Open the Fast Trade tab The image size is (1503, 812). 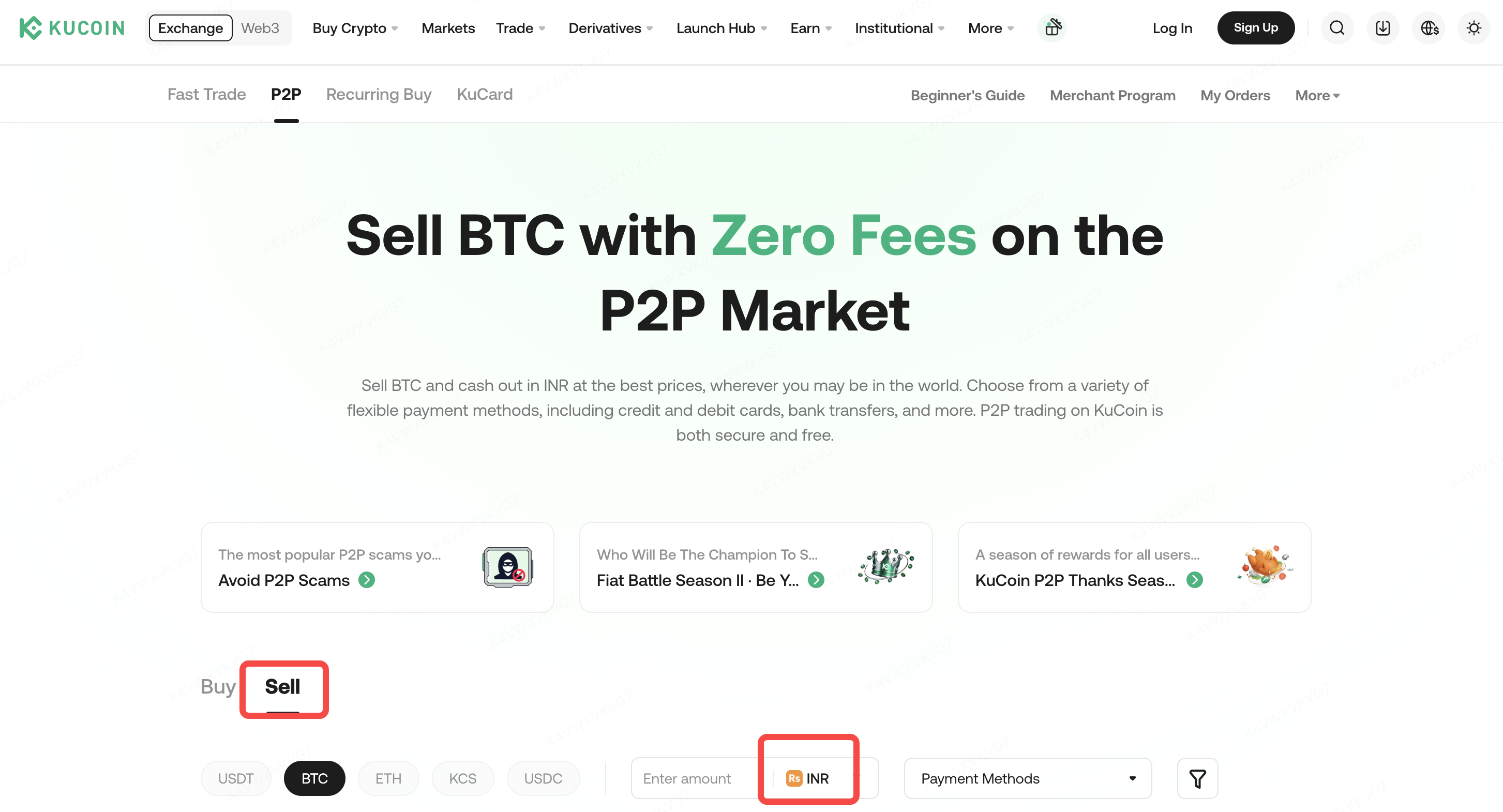click(206, 95)
